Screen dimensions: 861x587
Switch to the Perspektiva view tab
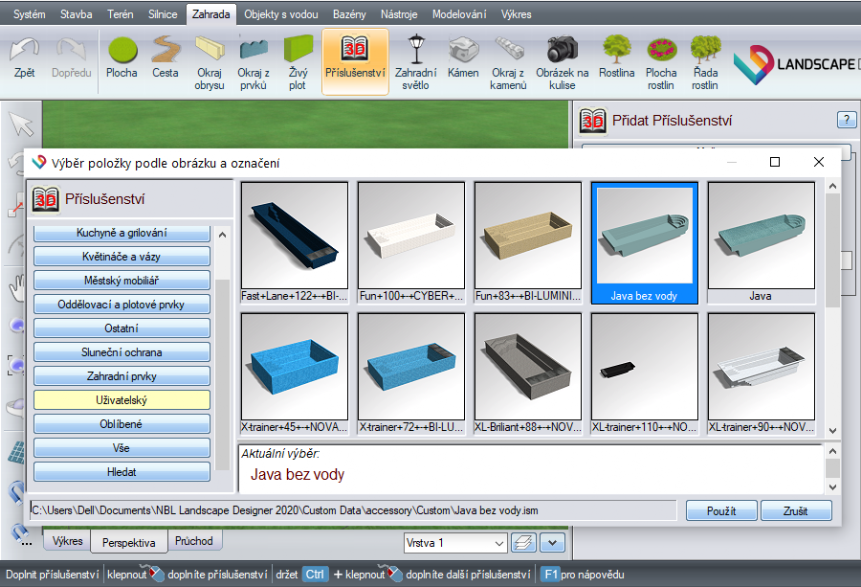129,543
